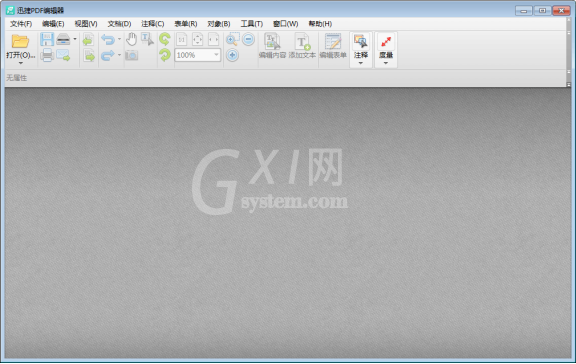Set actual size 1:1 view

click(x=182, y=39)
